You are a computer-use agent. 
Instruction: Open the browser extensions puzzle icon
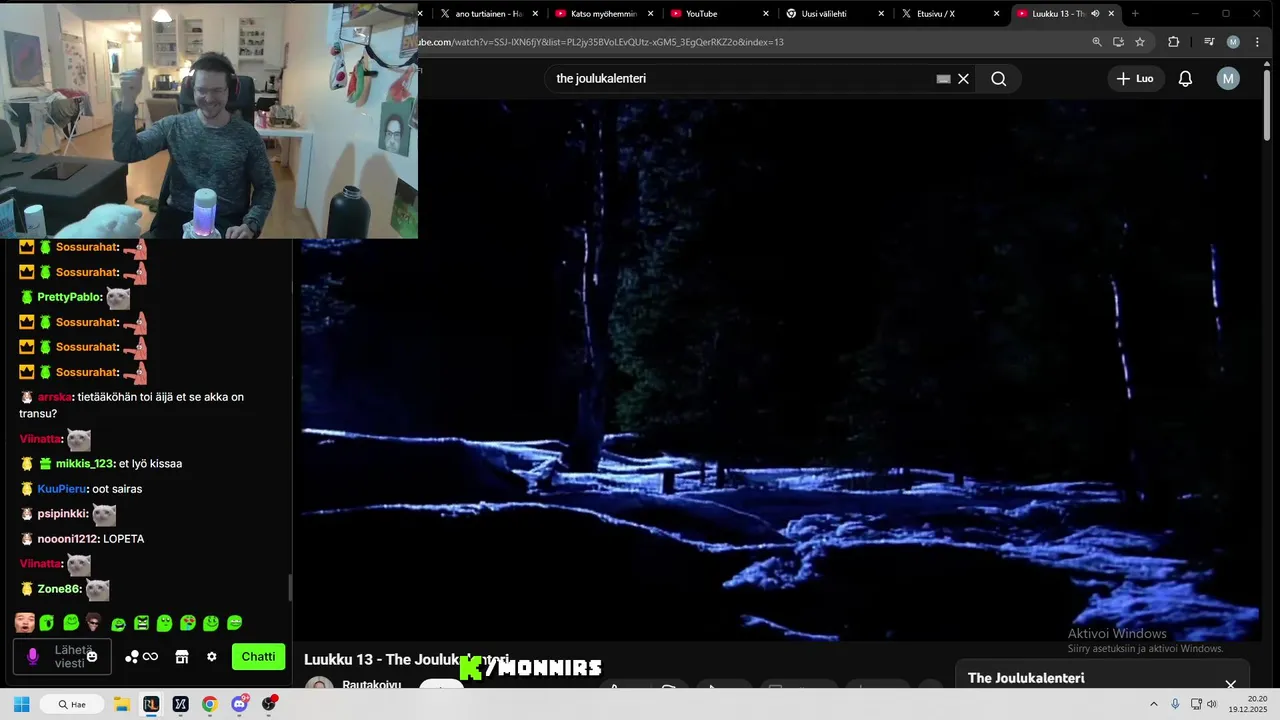[x=1174, y=42]
